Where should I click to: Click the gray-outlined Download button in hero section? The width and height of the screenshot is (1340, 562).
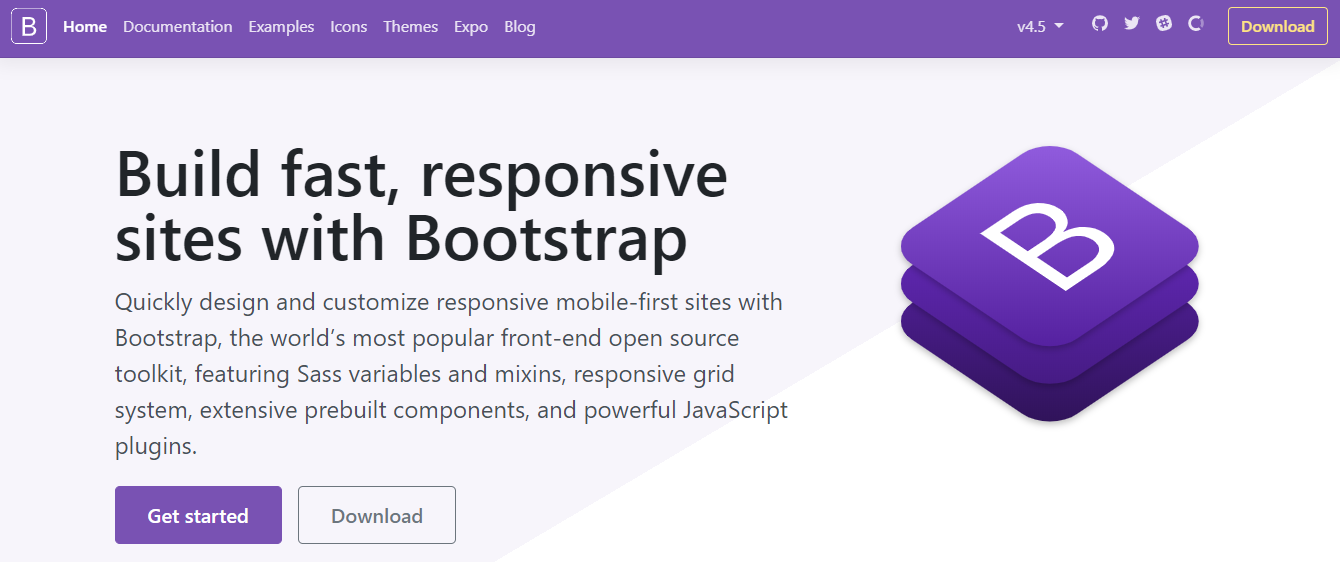point(377,515)
